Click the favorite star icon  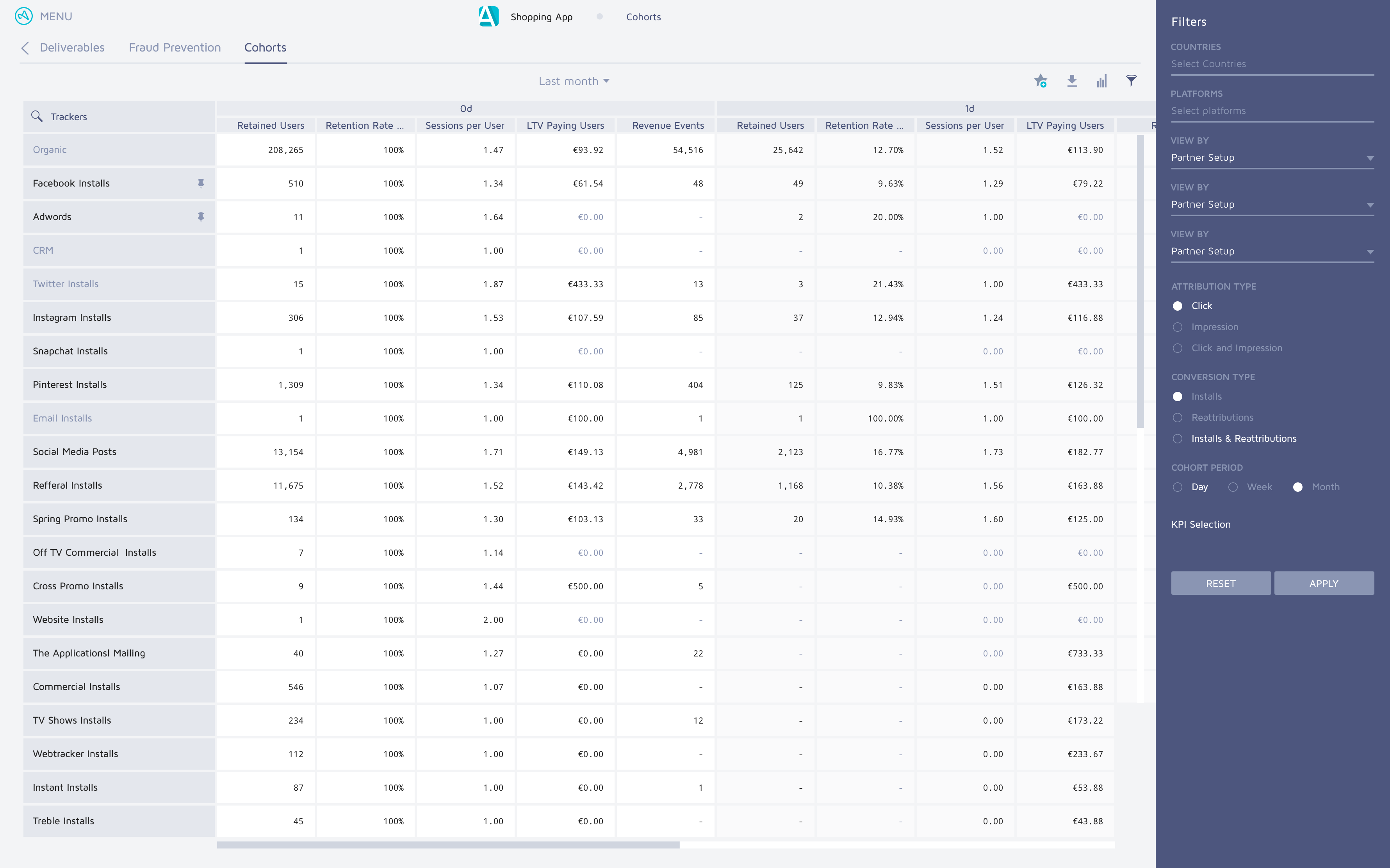(1040, 81)
